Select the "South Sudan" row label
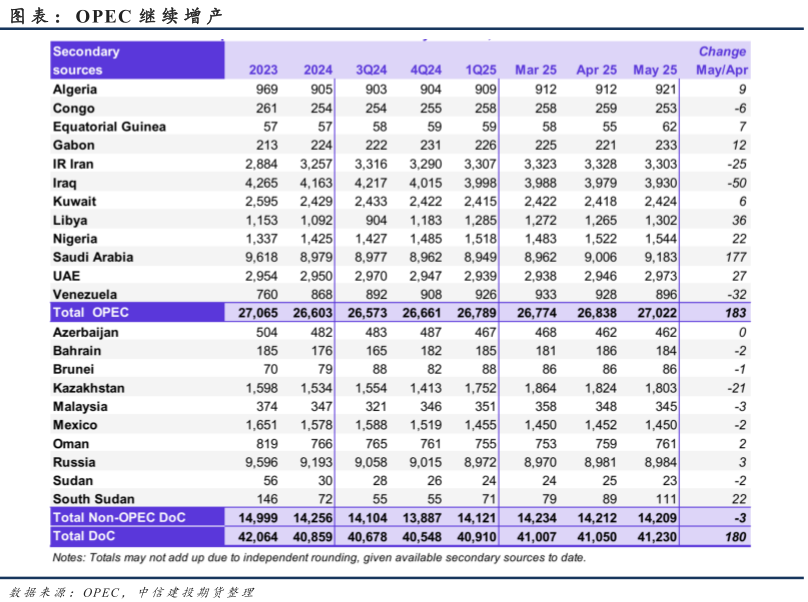 pos(93,499)
